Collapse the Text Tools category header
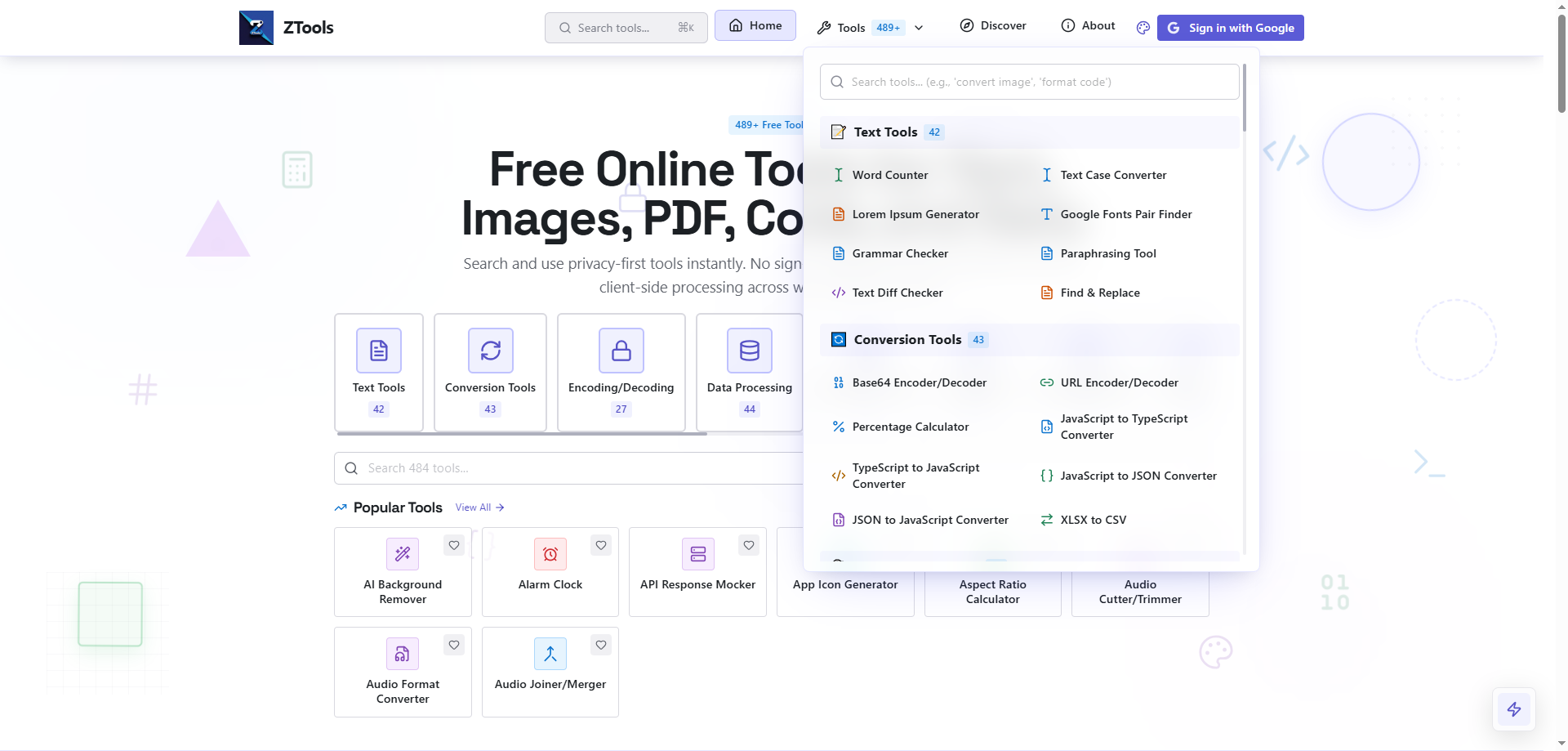The image size is (1568, 751). [884, 132]
